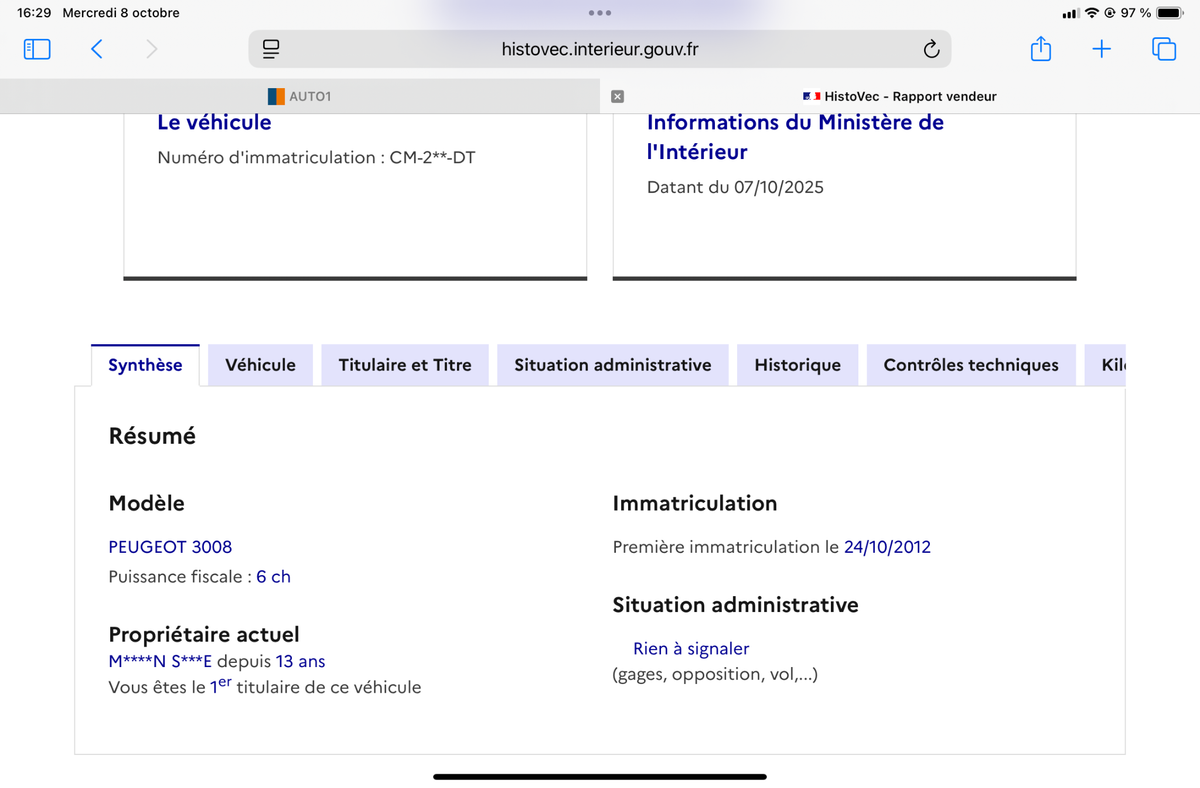The height and width of the screenshot is (788, 1200).
Task: Open the Véhicule tab
Action: pos(260,365)
